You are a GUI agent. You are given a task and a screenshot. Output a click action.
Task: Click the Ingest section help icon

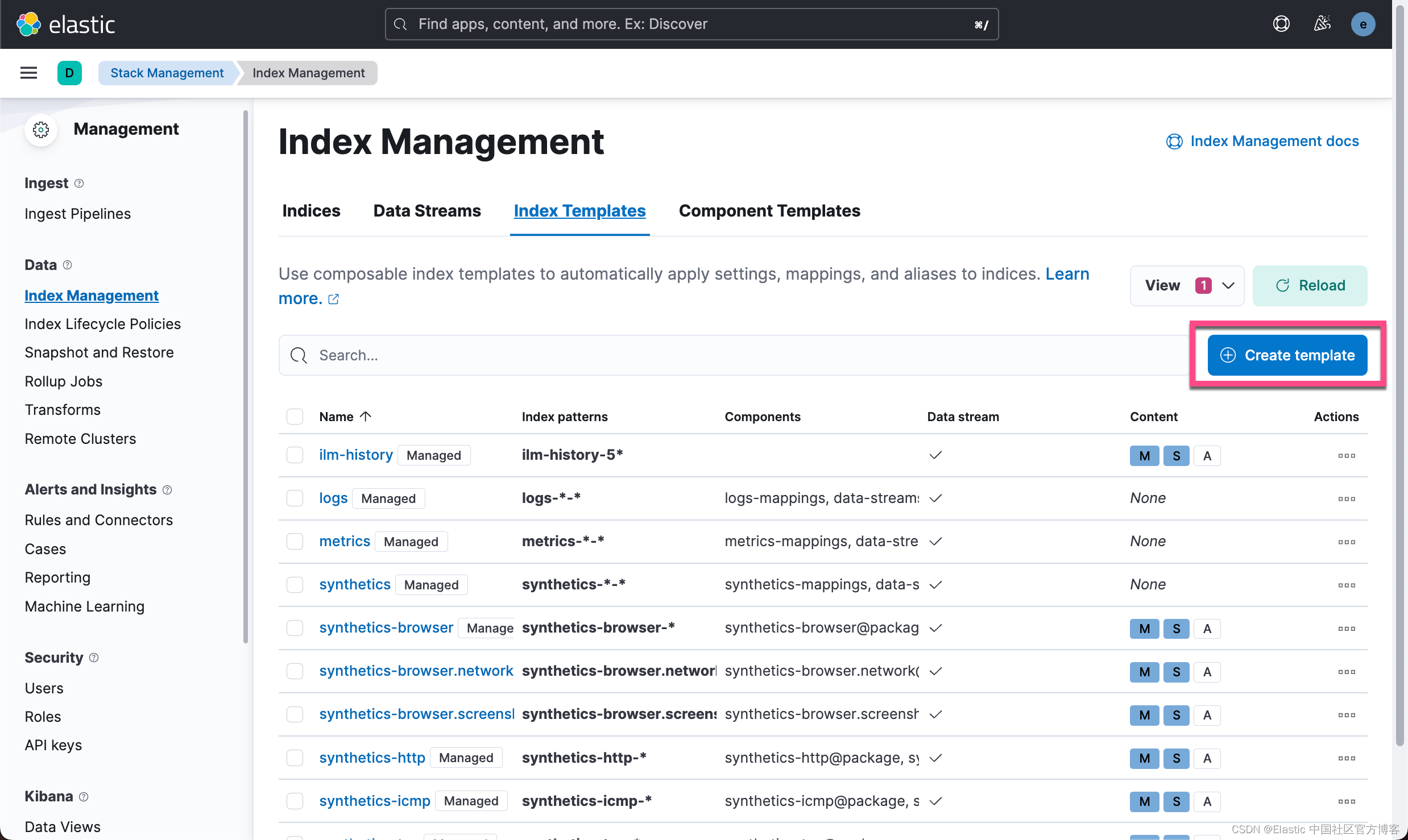tap(79, 183)
